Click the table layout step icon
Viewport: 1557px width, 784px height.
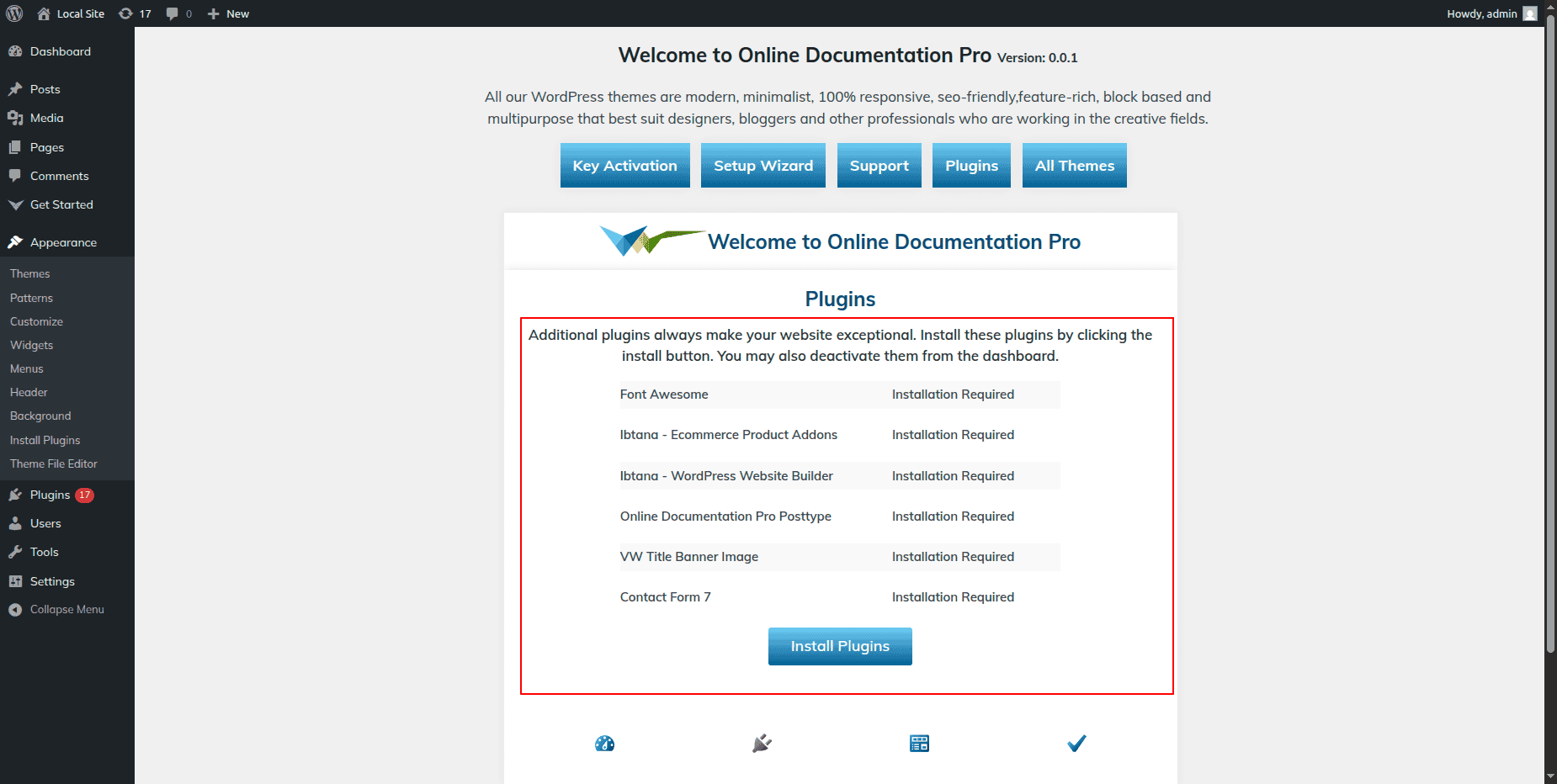[919, 744]
